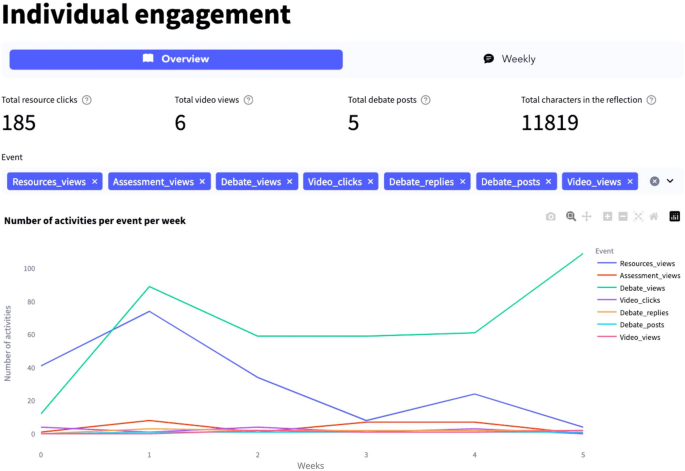
Task: Remove the Assessment_views tag
Action: pos(202,182)
